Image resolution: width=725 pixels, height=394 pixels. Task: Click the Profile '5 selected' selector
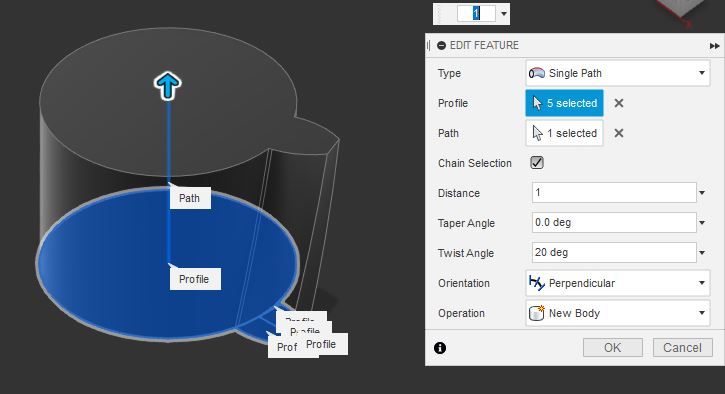tap(564, 103)
